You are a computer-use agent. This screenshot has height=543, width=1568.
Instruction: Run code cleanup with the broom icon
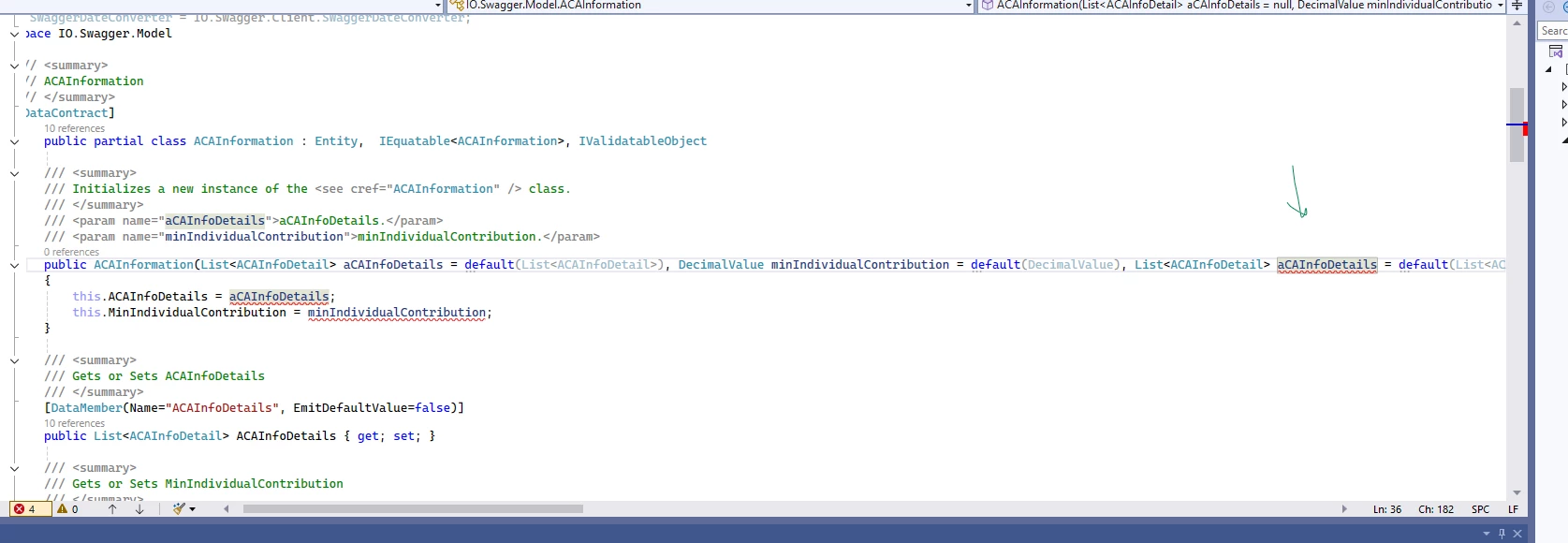(x=178, y=509)
